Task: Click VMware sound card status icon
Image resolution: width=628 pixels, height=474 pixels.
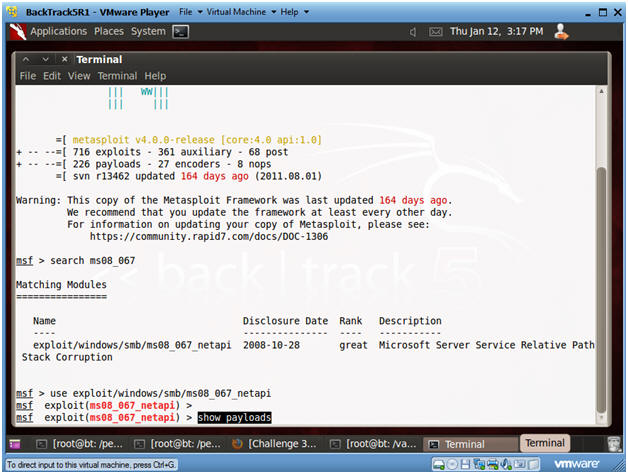Action: point(506,464)
